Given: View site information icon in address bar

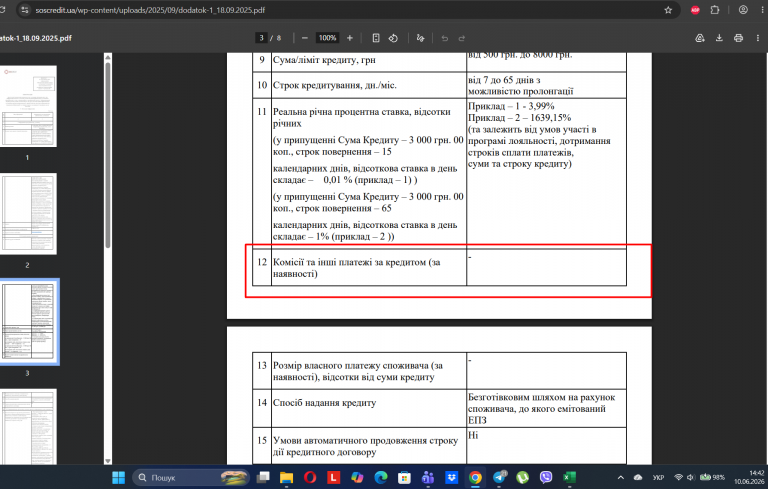Looking at the screenshot, I should 25,10.
